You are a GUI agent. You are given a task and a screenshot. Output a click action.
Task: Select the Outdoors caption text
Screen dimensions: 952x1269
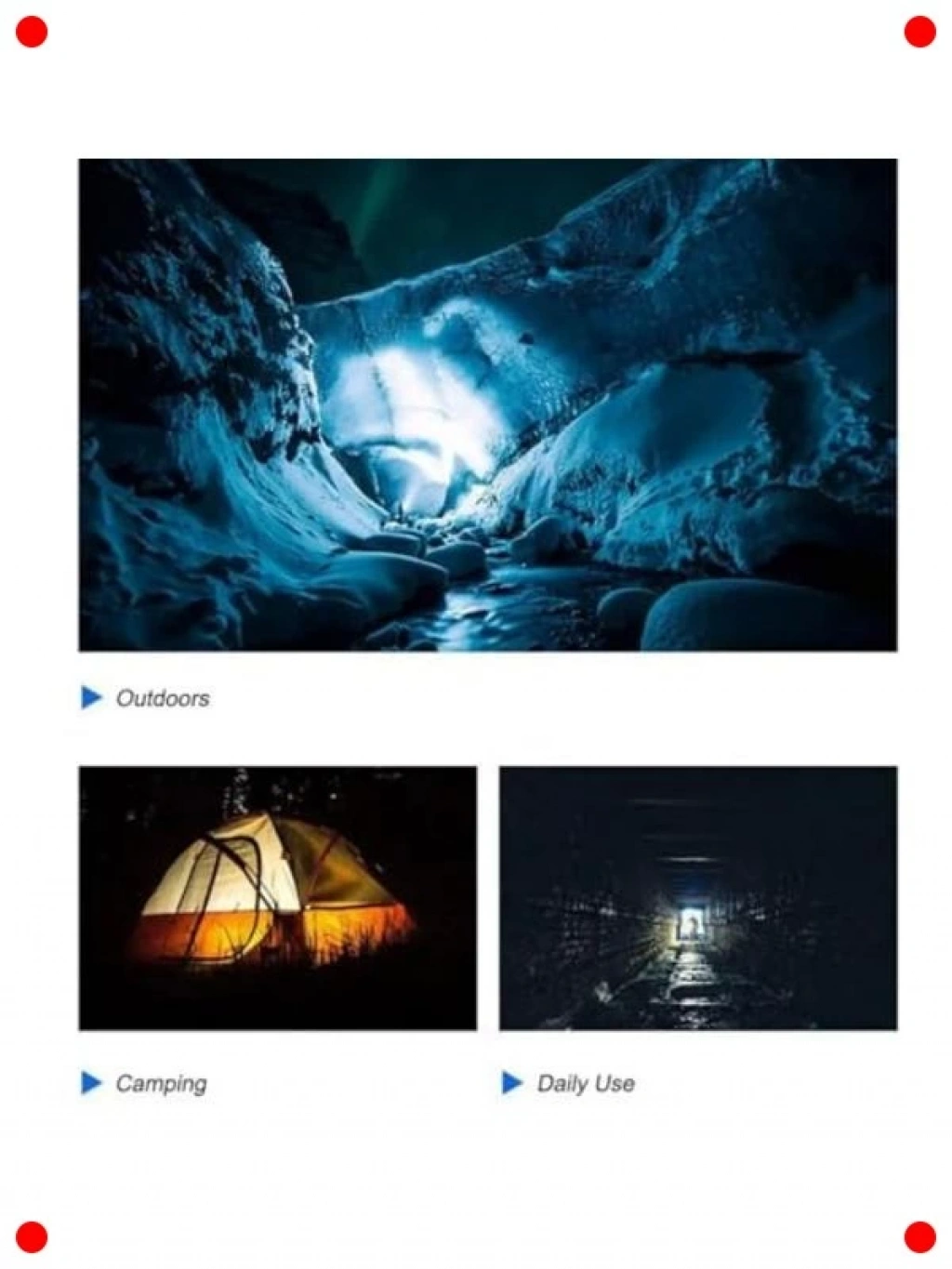[163, 698]
